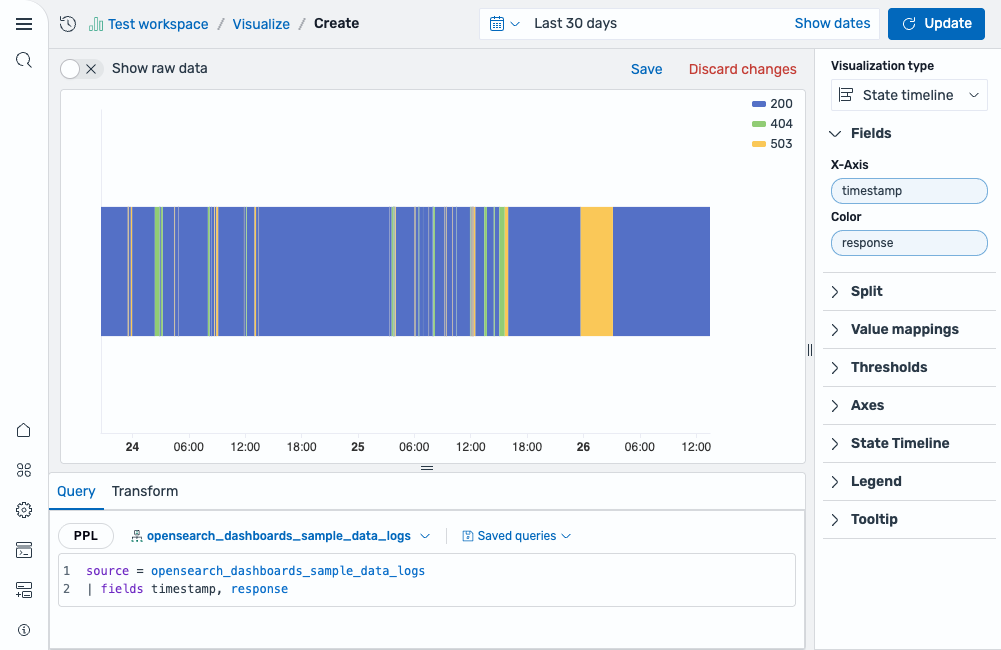This screenshot has width=1001, height=650.
Task: Open the hamburger navigation menu
Action: tap(24, 24)
